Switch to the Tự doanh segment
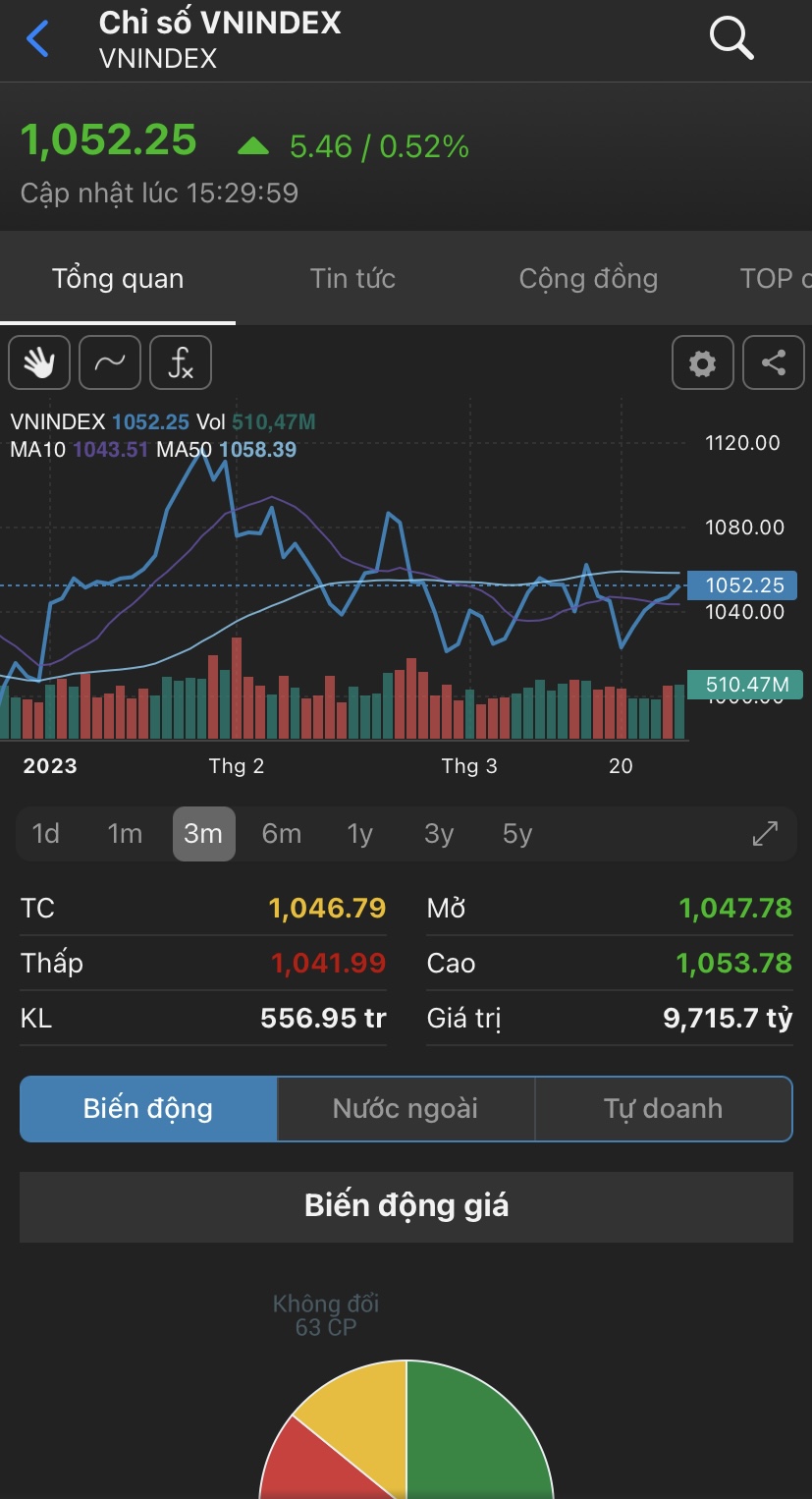This screenshot has width=812, height=1499. pyautogui.click(x=663, y=1109)
